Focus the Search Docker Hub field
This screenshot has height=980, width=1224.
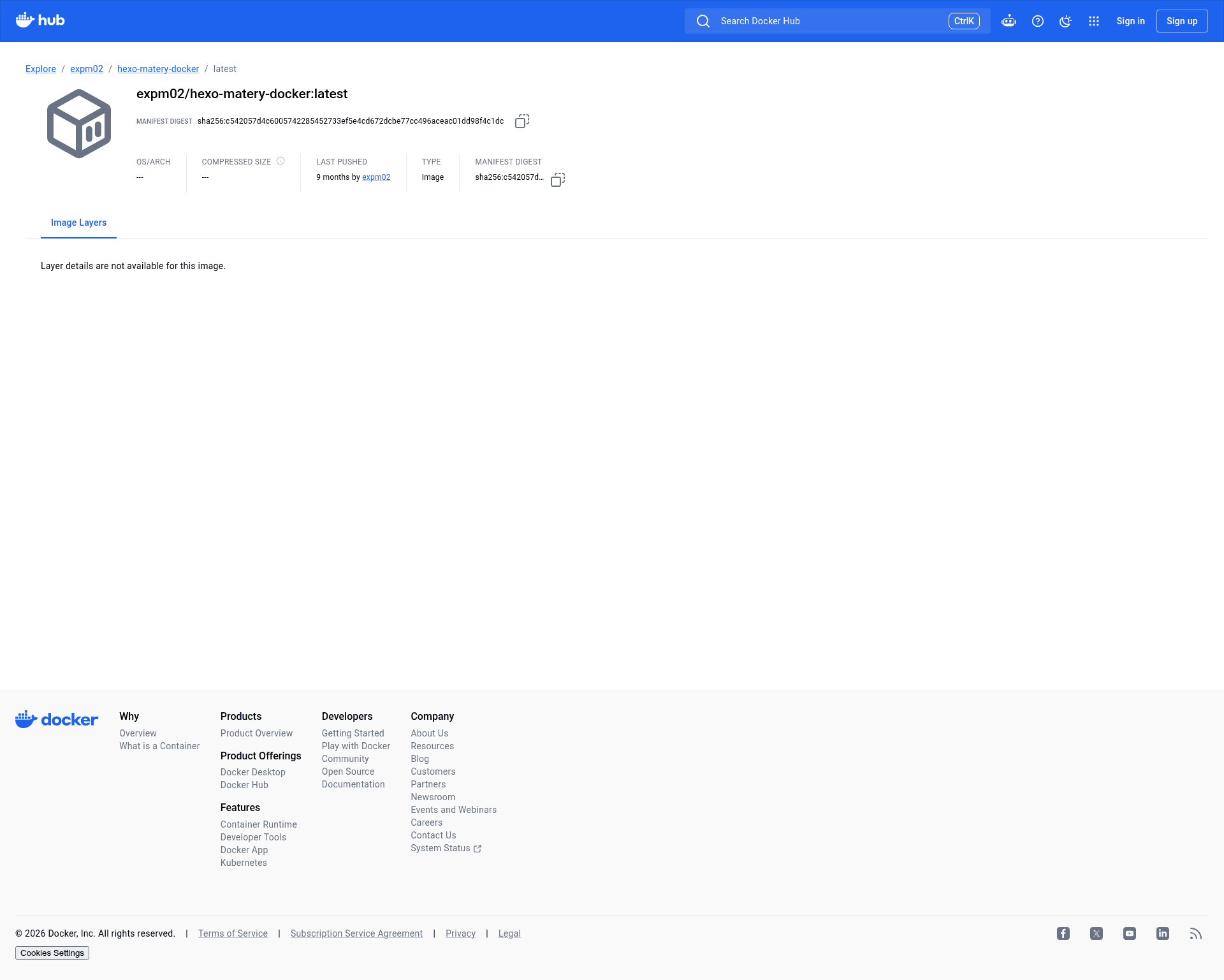point(837,21)
